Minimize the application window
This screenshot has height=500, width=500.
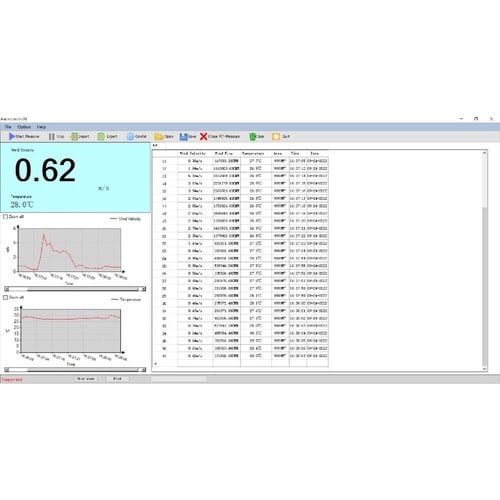pyautogui.click(x=461, y=119)
